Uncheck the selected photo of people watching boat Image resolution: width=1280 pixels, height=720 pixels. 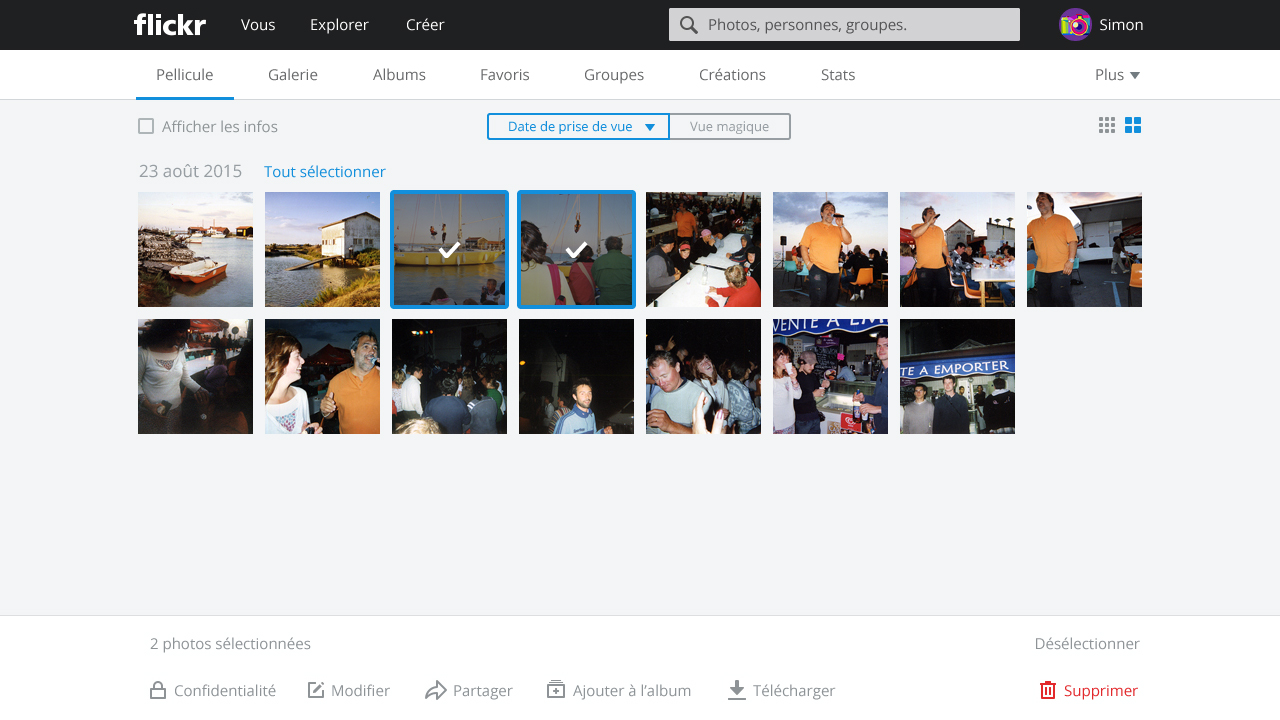576,249
